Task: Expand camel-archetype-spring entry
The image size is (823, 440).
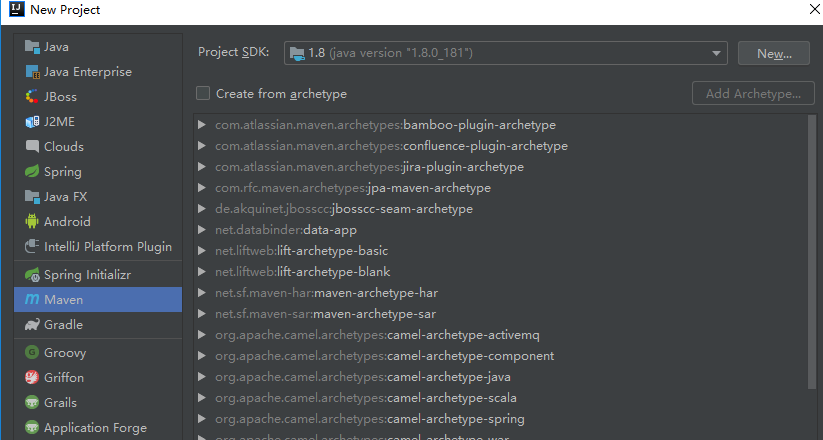Action: 202,419
